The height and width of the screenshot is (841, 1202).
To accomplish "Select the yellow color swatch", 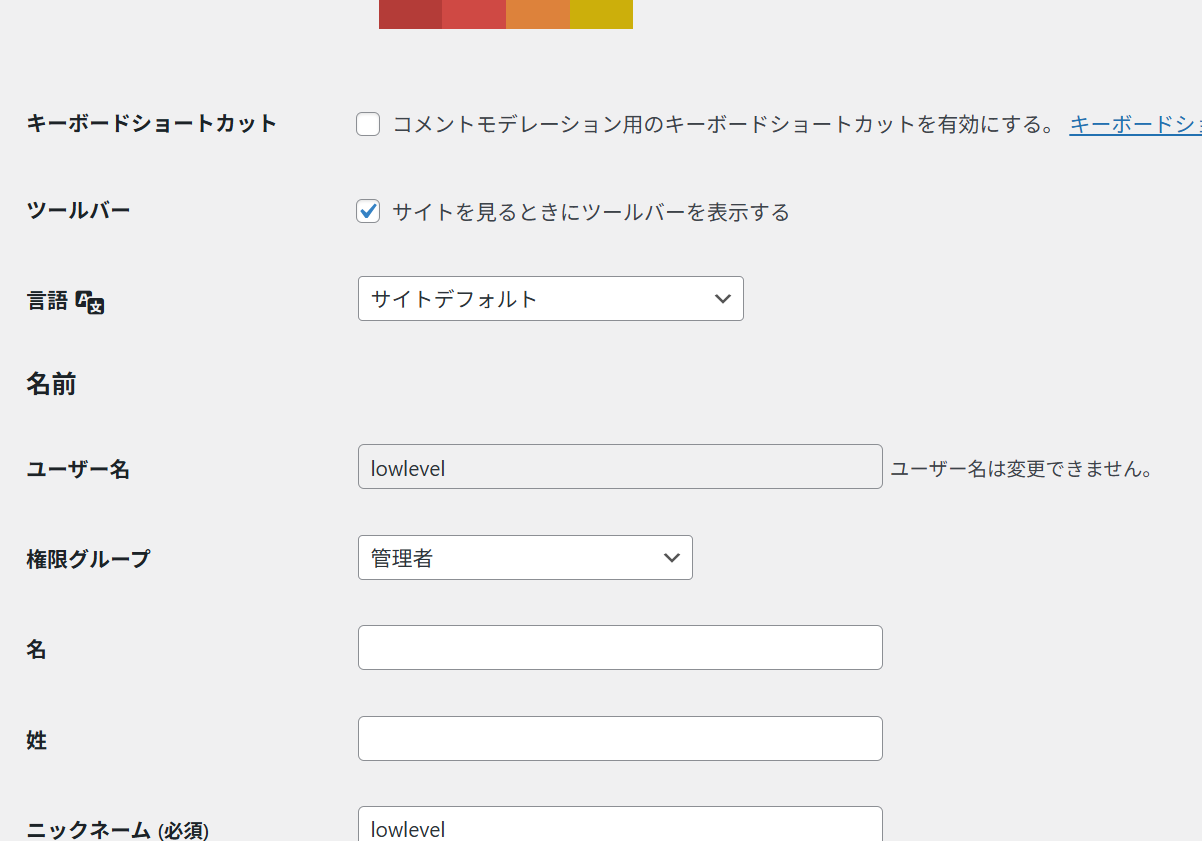I will coord(601,14).
